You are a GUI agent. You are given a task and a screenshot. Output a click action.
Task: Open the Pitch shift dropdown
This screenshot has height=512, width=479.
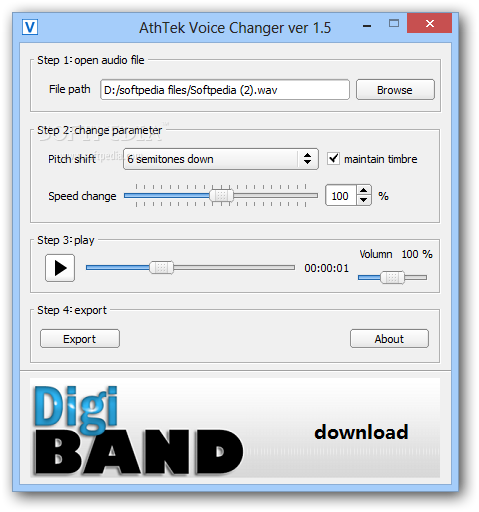click(x=221, y=159)
